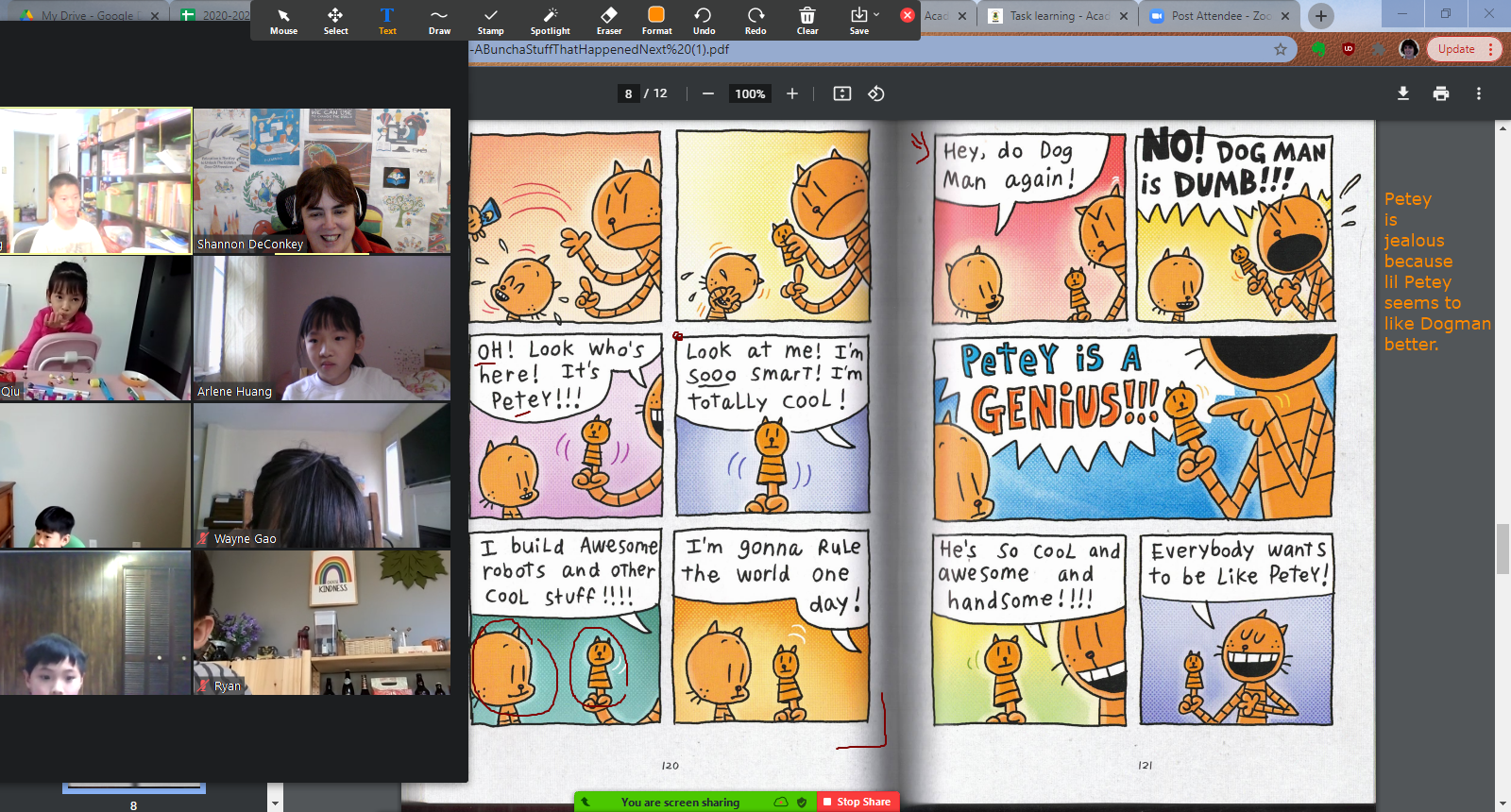This screenshot has height=812, width=1511.
Task: Activate the Text annotation tool
Action: pyautogui.click(x=387, y=21)
